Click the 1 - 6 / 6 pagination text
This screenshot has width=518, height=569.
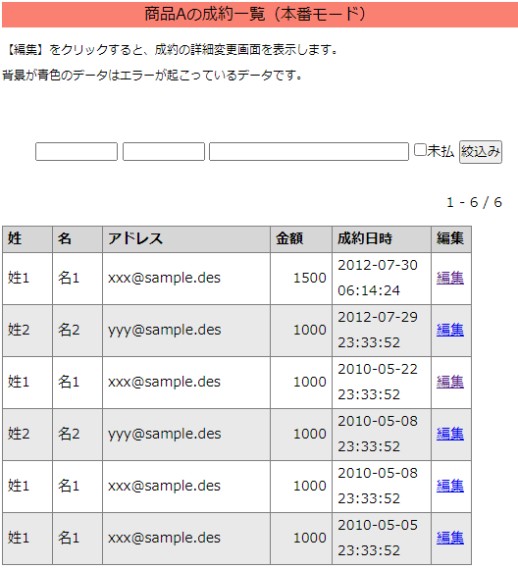coord(474,202)
